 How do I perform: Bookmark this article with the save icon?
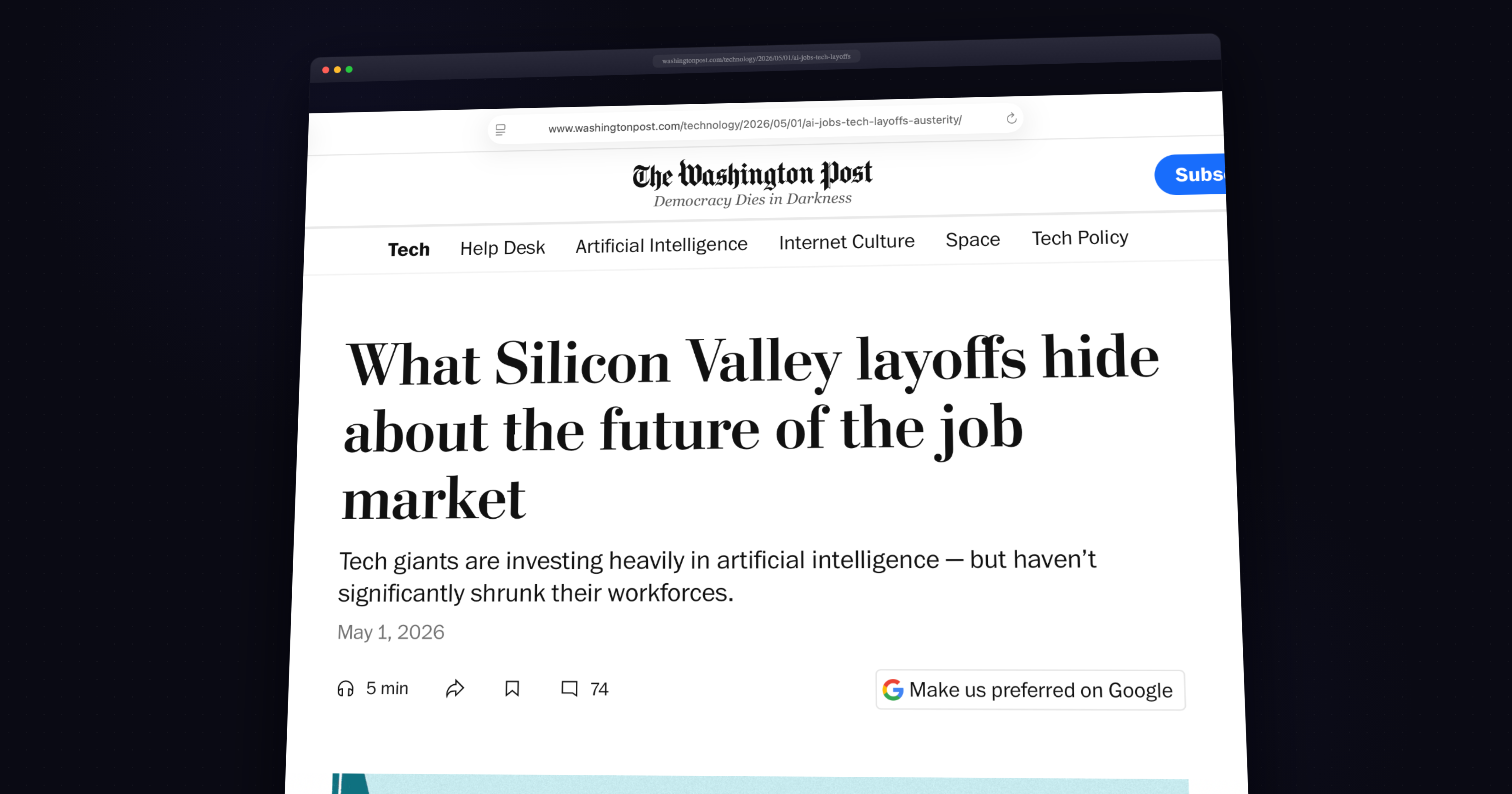(513, 688)
